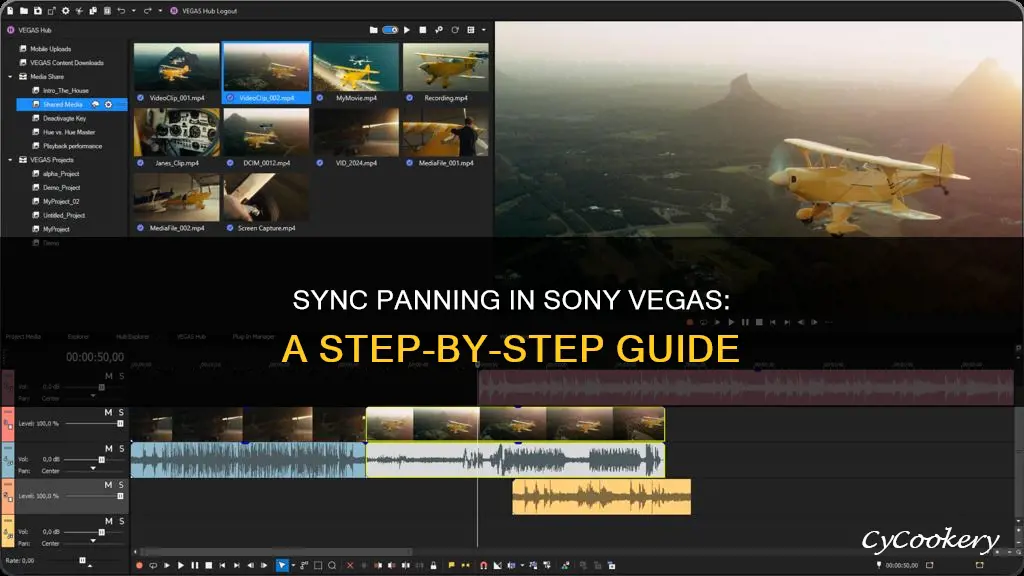The image size is (1024, 576).
Task: Click the Vol slider handle on the blue audio track
Action: (101, 460)
